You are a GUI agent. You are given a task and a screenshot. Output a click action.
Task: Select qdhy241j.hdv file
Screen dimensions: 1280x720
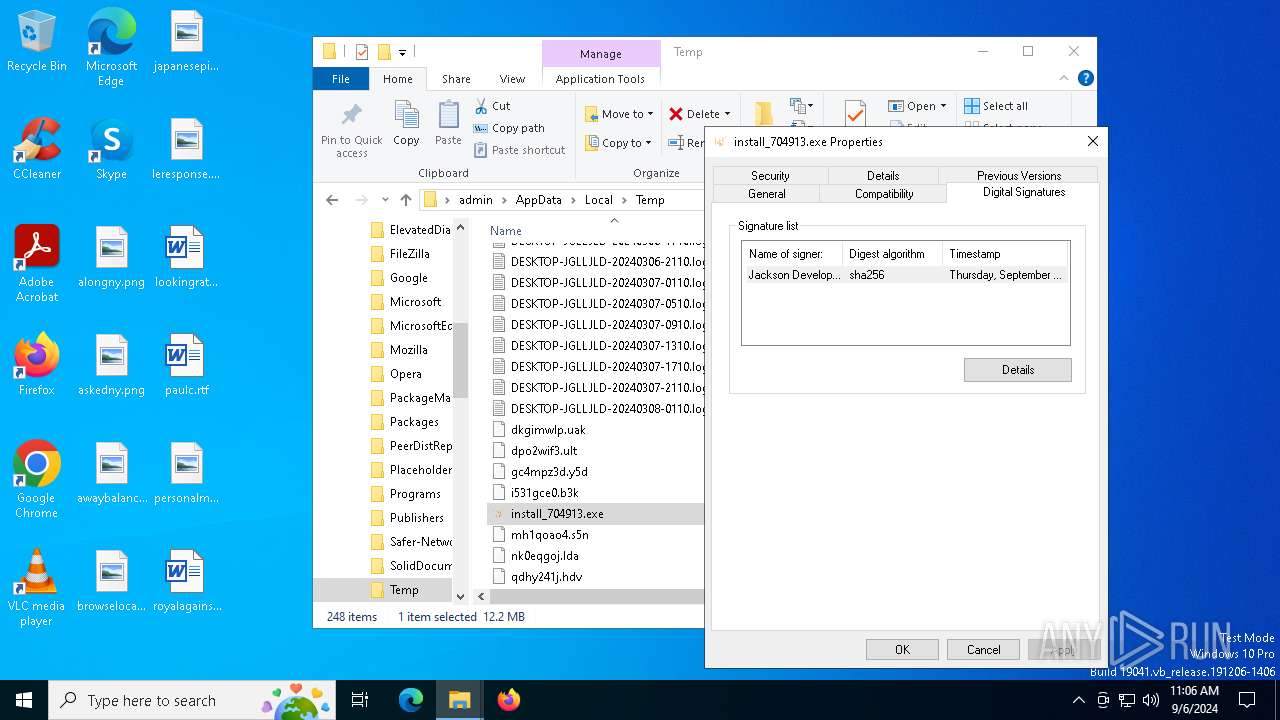pyautogui.click(x=546, y=577)
